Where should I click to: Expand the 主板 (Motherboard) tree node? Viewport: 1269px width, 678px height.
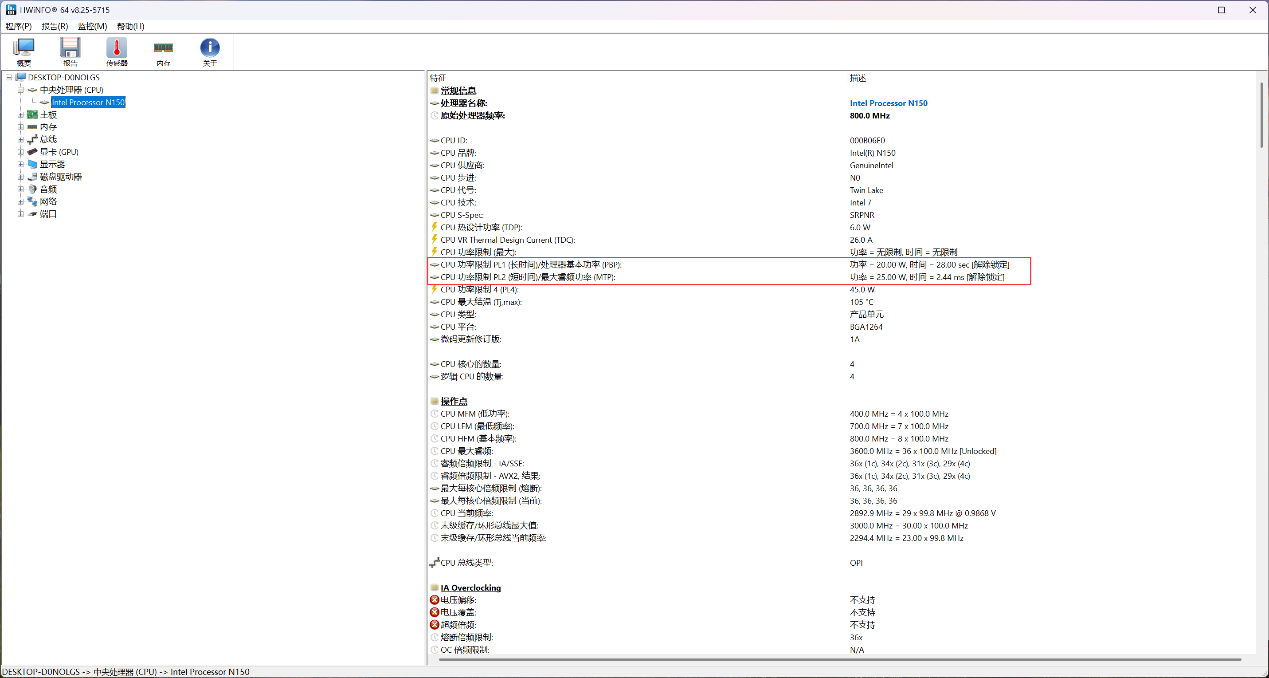coord(20,115)
